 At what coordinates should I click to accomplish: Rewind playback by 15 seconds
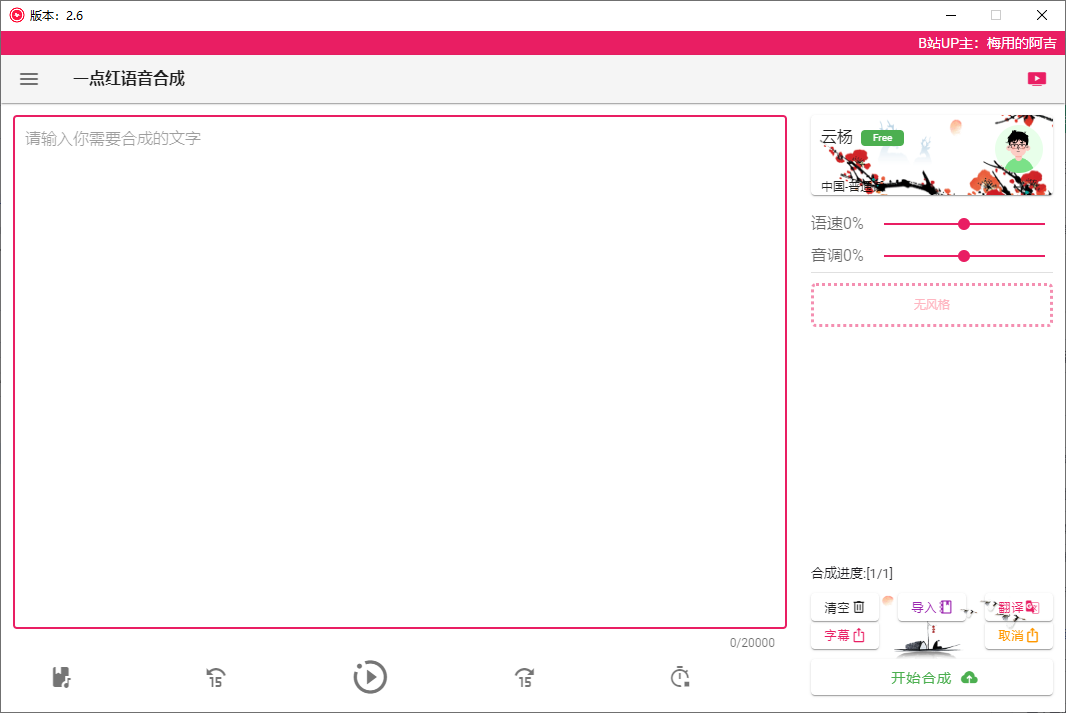215,677
